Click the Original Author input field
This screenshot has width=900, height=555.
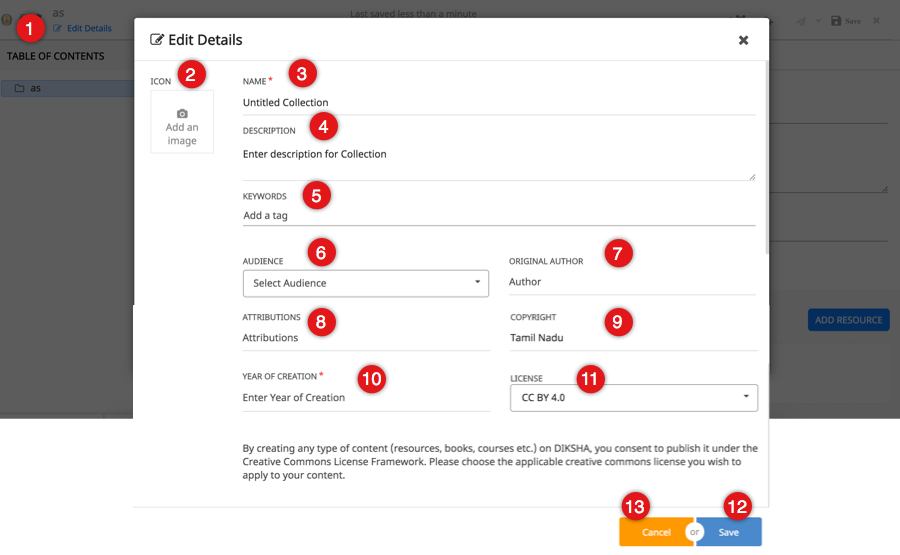tap(632, 282)
